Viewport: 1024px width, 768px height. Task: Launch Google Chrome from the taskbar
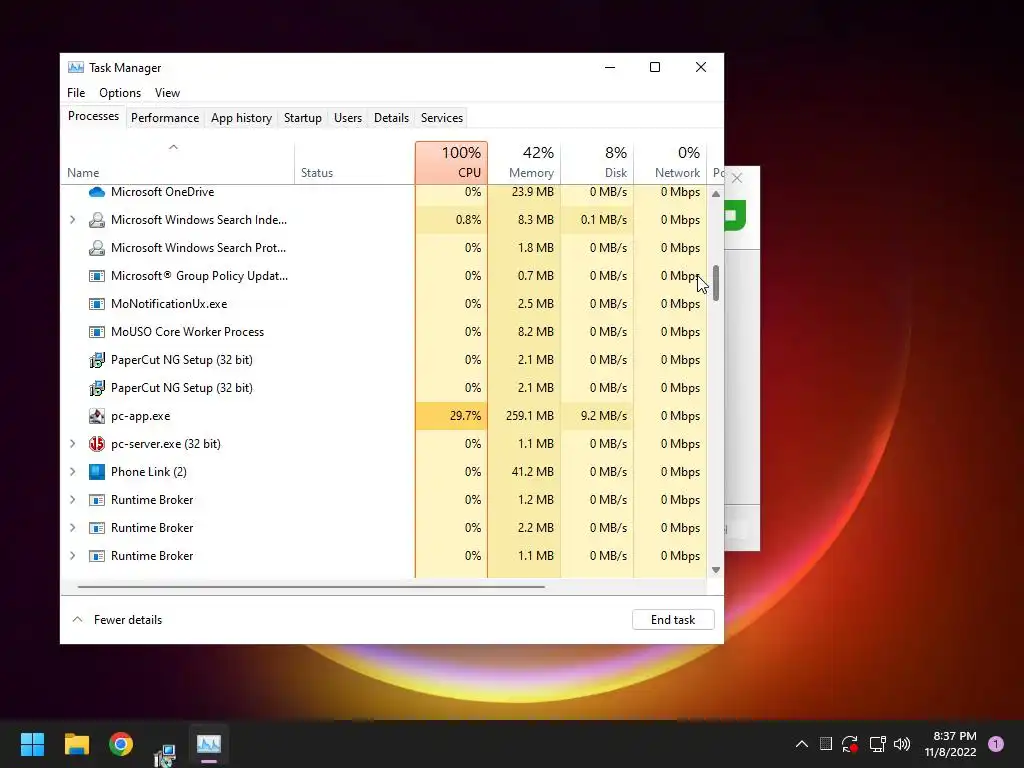(121, 744)
